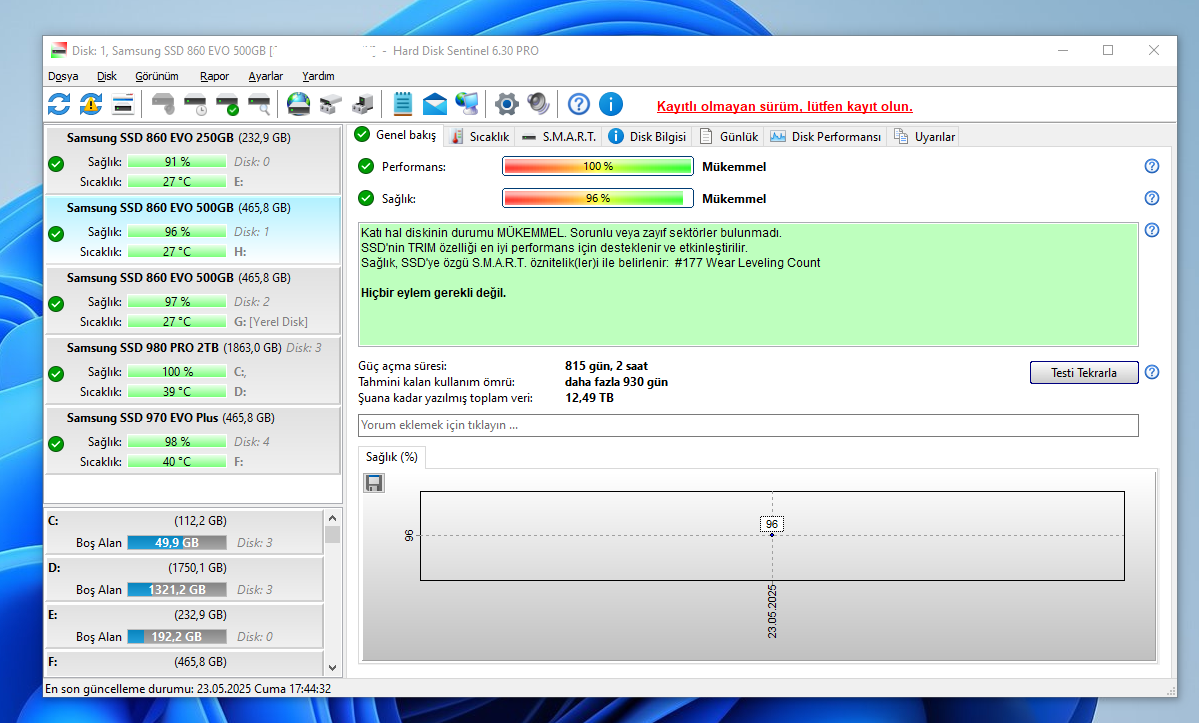Select Samsung SSD 970 EVO Plus disk entry
Screen dimensions: 1199x723
(193, 440)
